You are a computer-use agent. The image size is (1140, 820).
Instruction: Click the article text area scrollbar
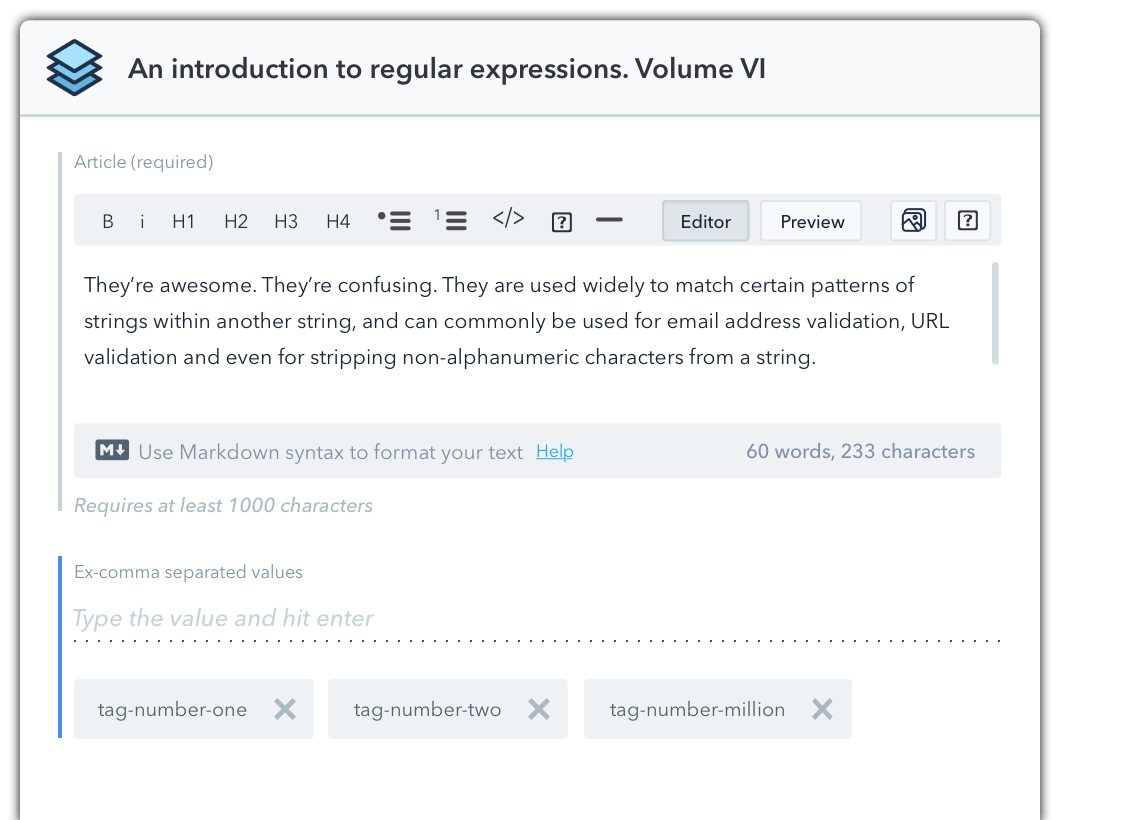coord(995,313)
